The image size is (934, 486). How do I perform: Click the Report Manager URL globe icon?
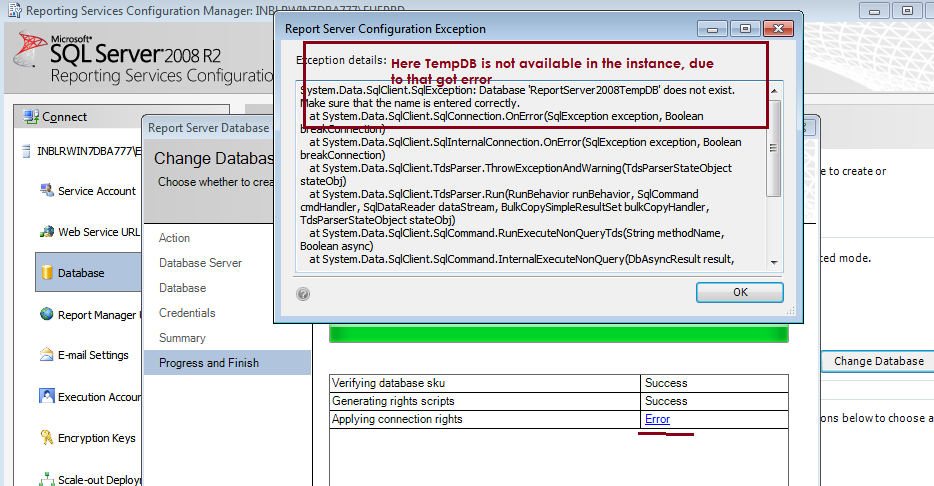46,314
